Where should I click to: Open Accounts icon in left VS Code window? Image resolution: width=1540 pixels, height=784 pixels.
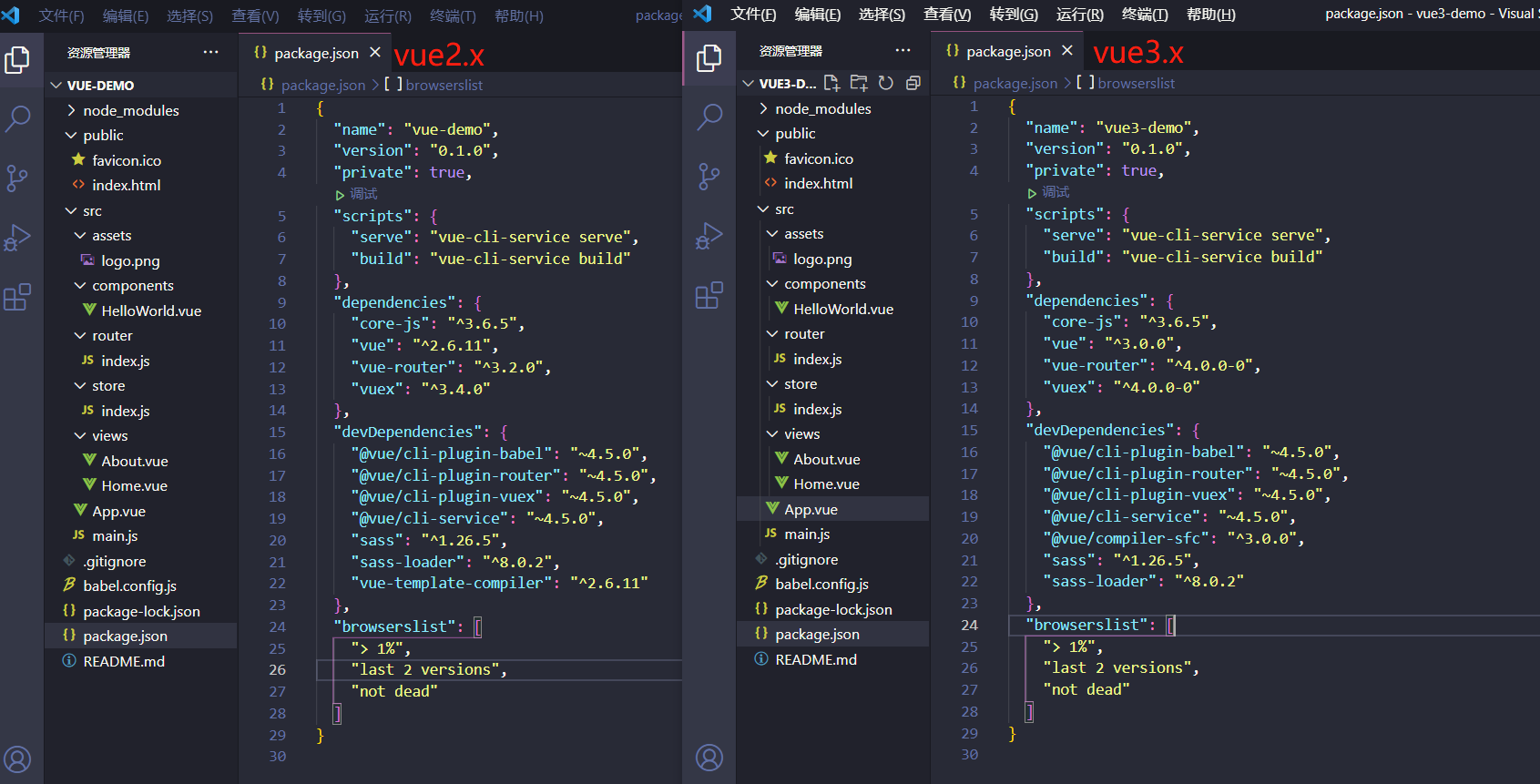point(17,759)
